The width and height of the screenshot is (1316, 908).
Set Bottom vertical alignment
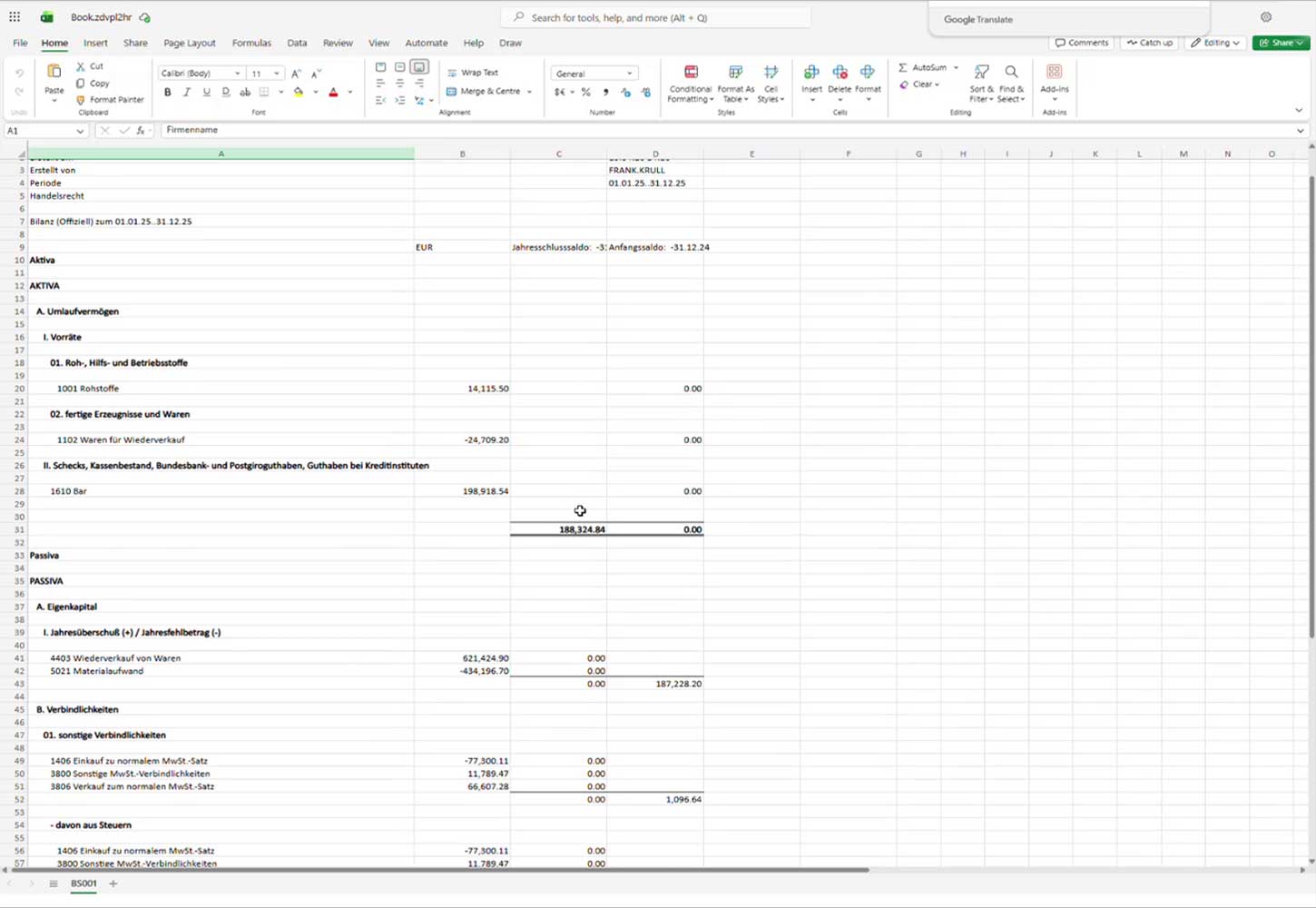(x=419, y=67)
